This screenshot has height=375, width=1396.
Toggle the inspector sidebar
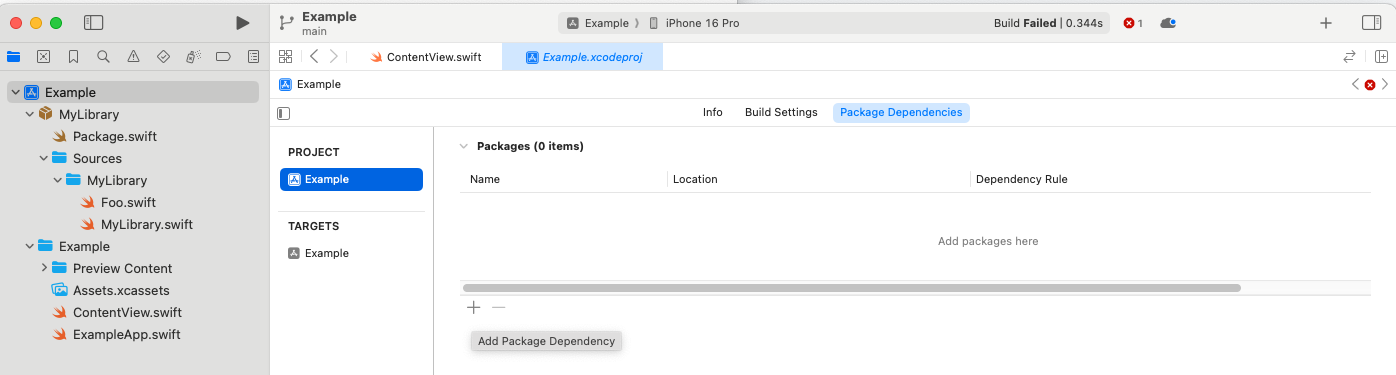coord(1371,23)
